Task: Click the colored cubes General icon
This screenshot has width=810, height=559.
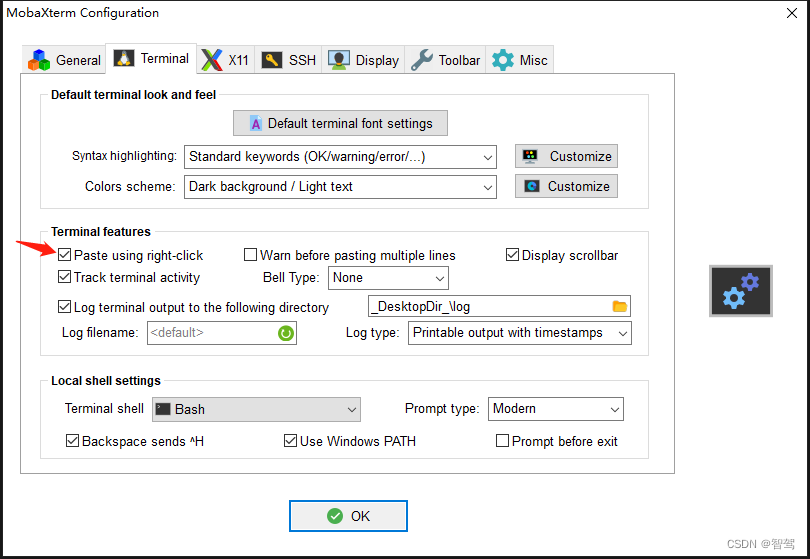Action: click(39, 60)
